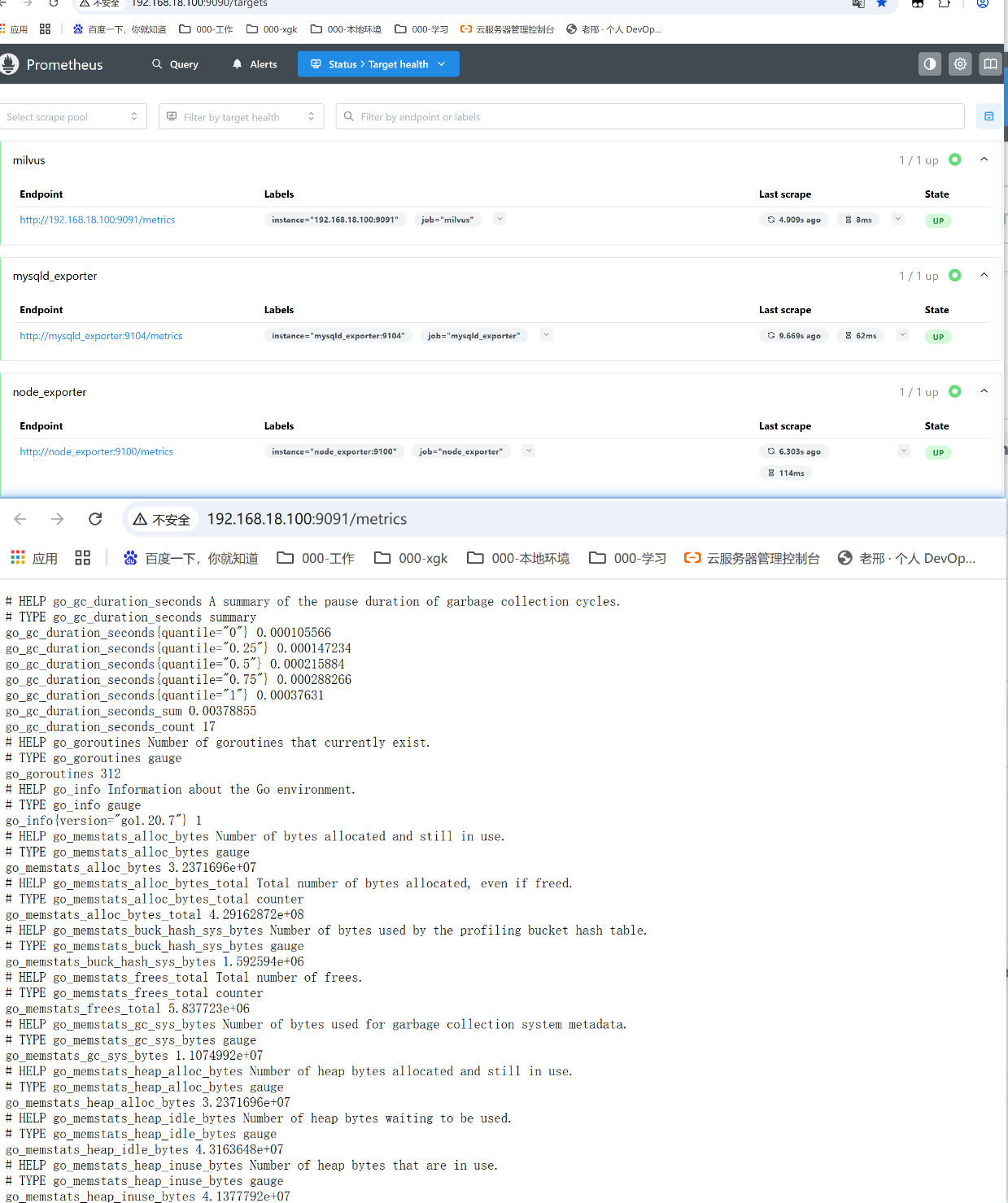1008x1203 pixels.
Task: Open 000-xgk folder in the metrics window
Action: point(411,558)
